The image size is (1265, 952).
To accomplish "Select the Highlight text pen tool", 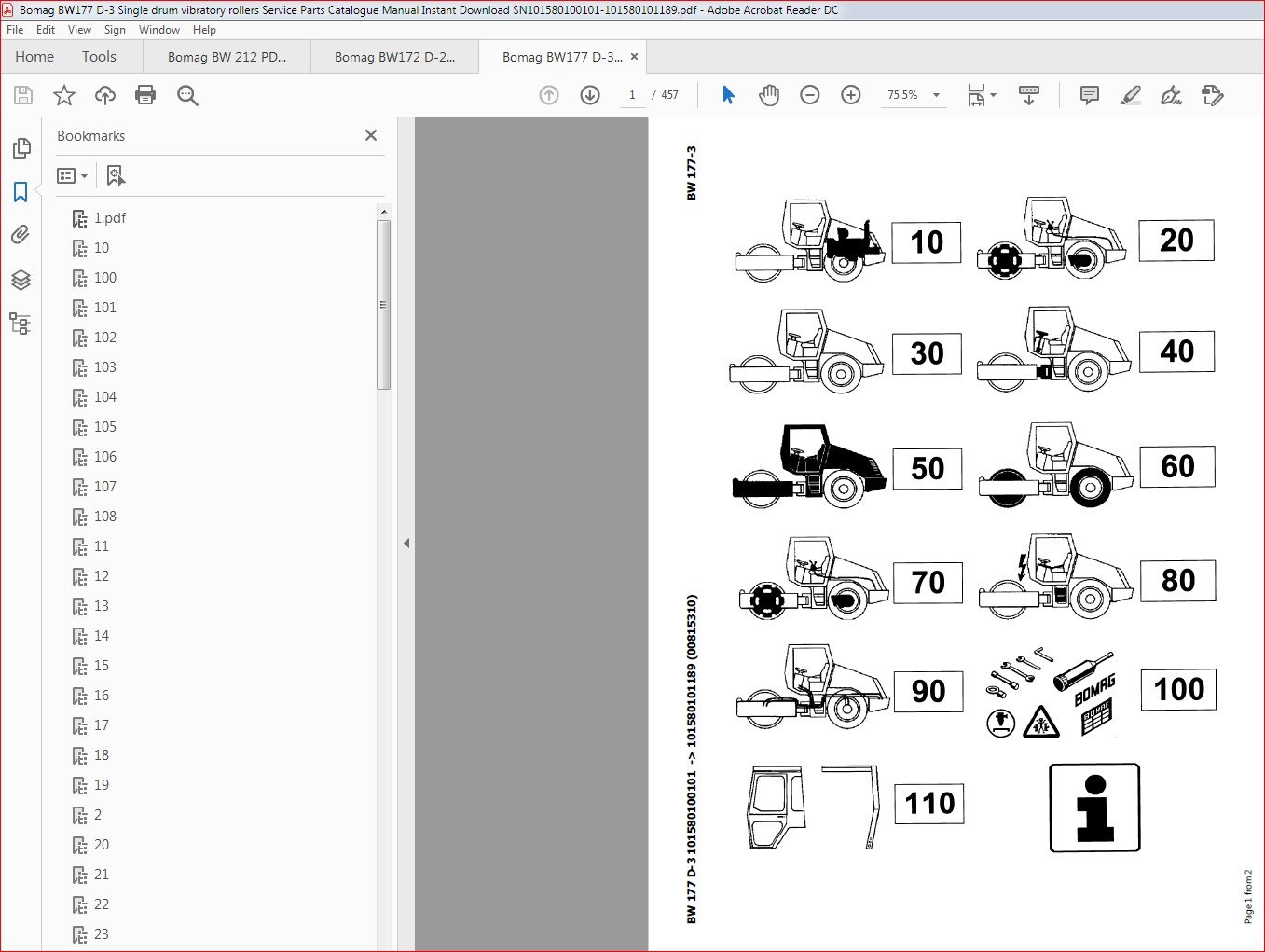I will 1130,95.
